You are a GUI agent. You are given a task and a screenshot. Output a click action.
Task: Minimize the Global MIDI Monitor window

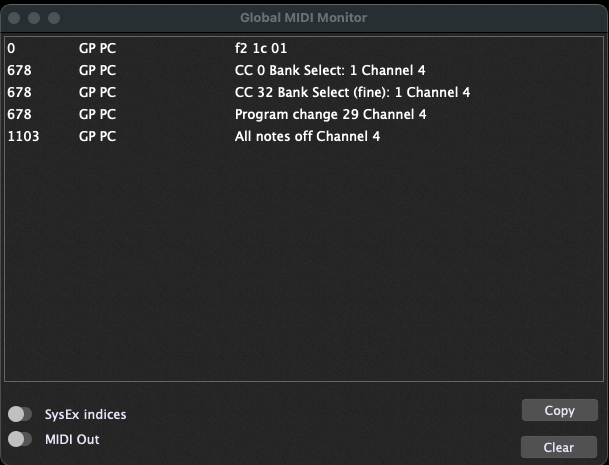[x=34, y=18]
